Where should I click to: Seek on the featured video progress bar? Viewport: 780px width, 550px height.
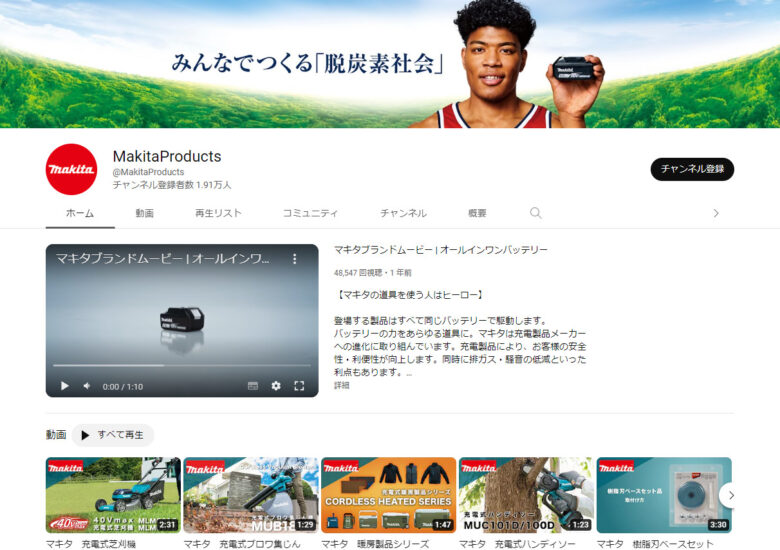(182, 366)
